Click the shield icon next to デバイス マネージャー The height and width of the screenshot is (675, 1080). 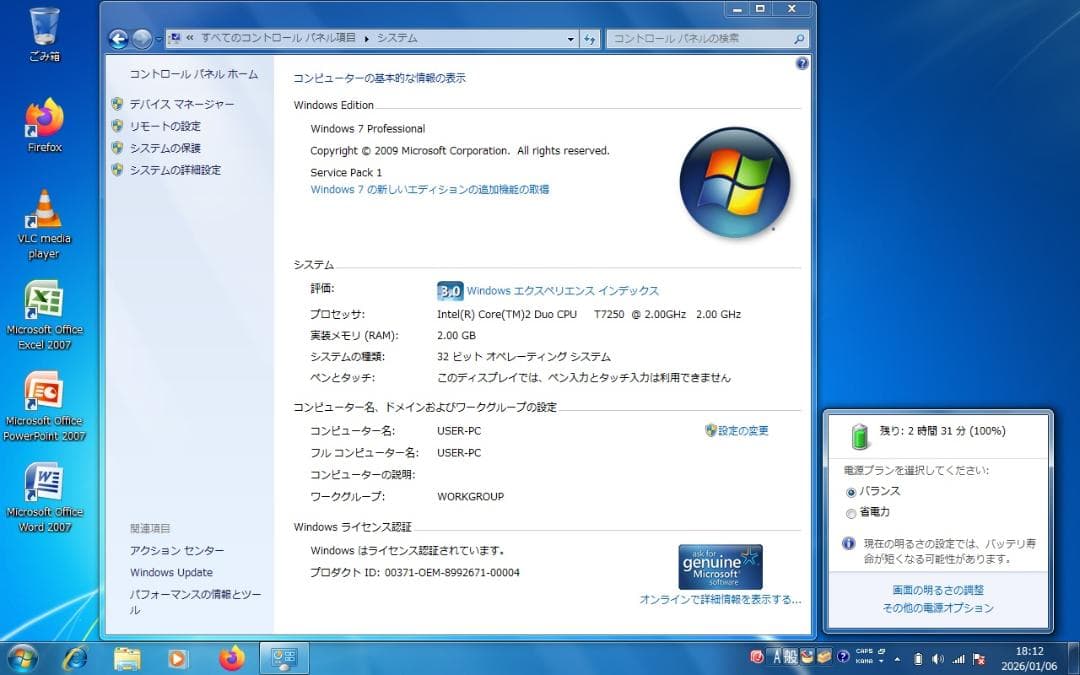tap(117, 104)
